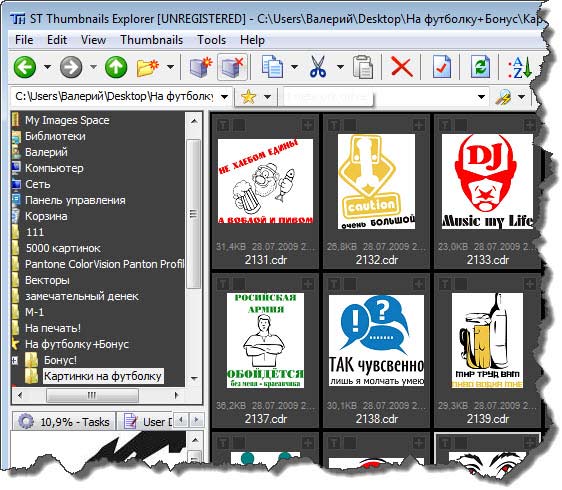
Task: Open the Edit menu
Action: 57,40
